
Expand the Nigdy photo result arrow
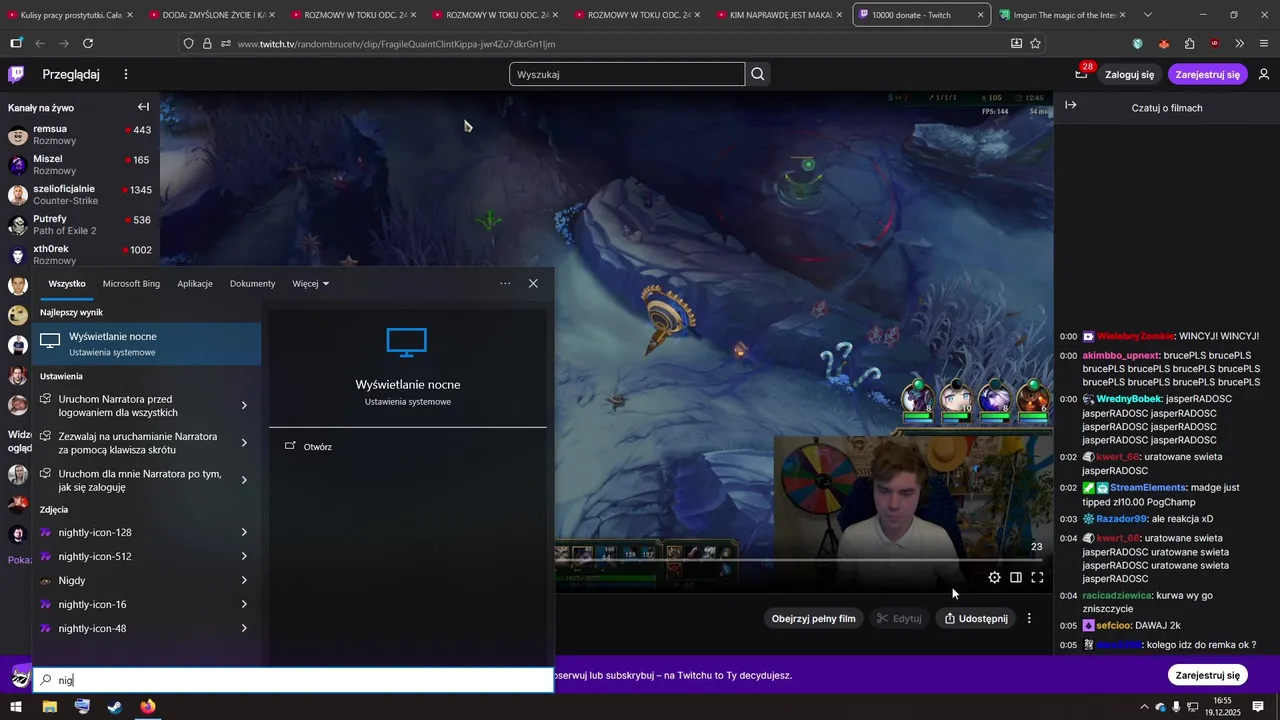click(x=244, y=581)
